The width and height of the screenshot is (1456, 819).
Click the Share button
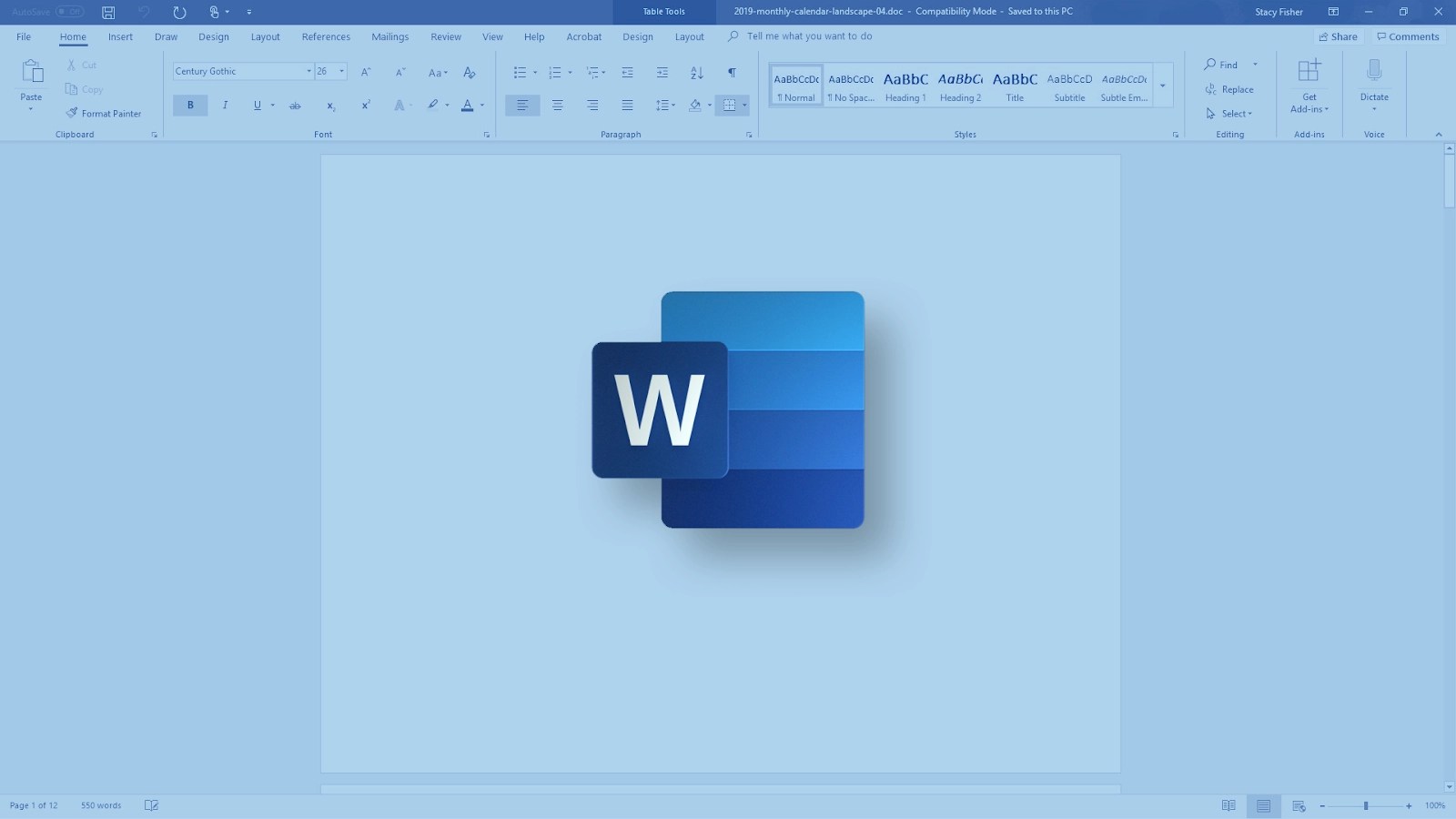coord(1338,36)
